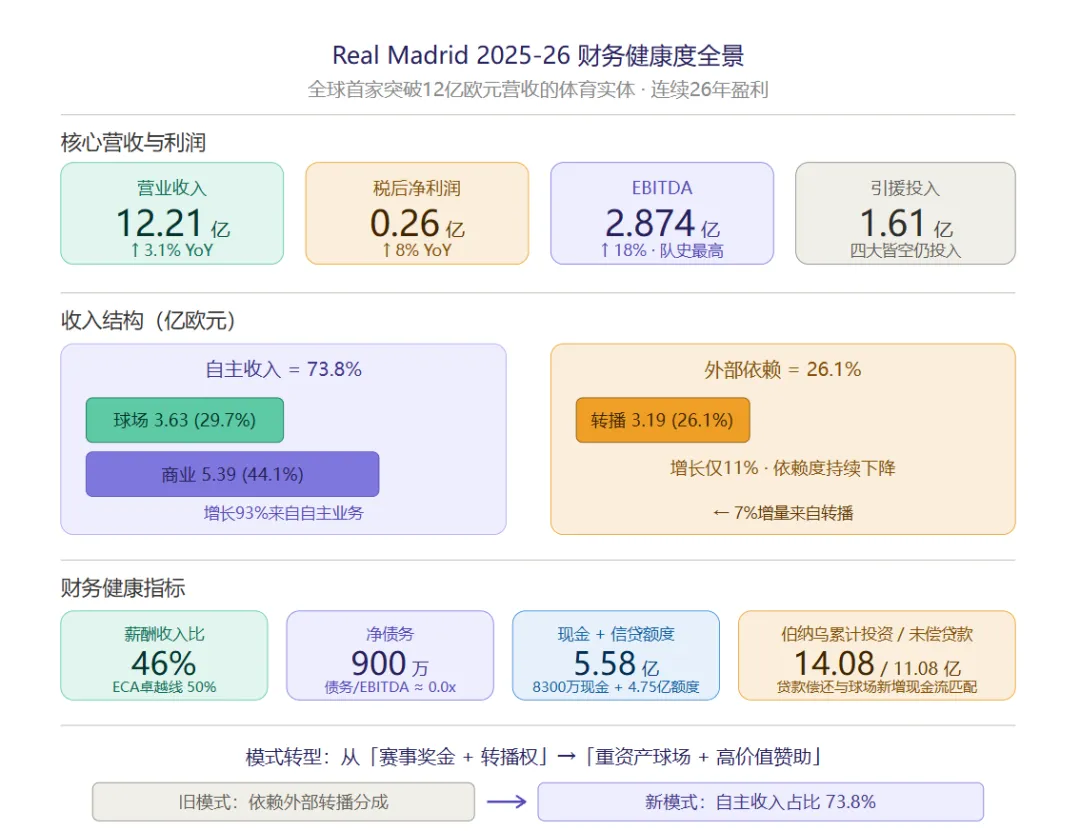This screenshot has width=1080, height=831.
Task: Click the 债务/EBITDA ≈ 0.0x text
Action: 390,687
